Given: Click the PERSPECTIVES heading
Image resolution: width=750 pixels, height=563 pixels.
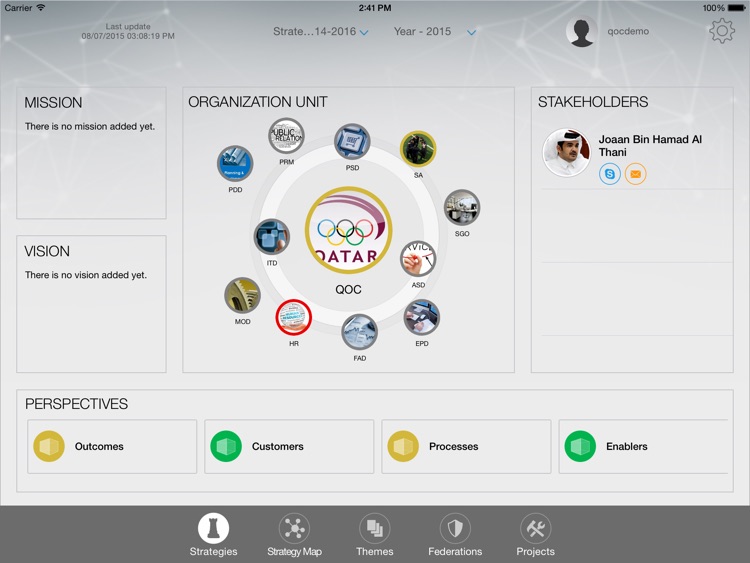Looking at the screenshot, I should (77, 404).
